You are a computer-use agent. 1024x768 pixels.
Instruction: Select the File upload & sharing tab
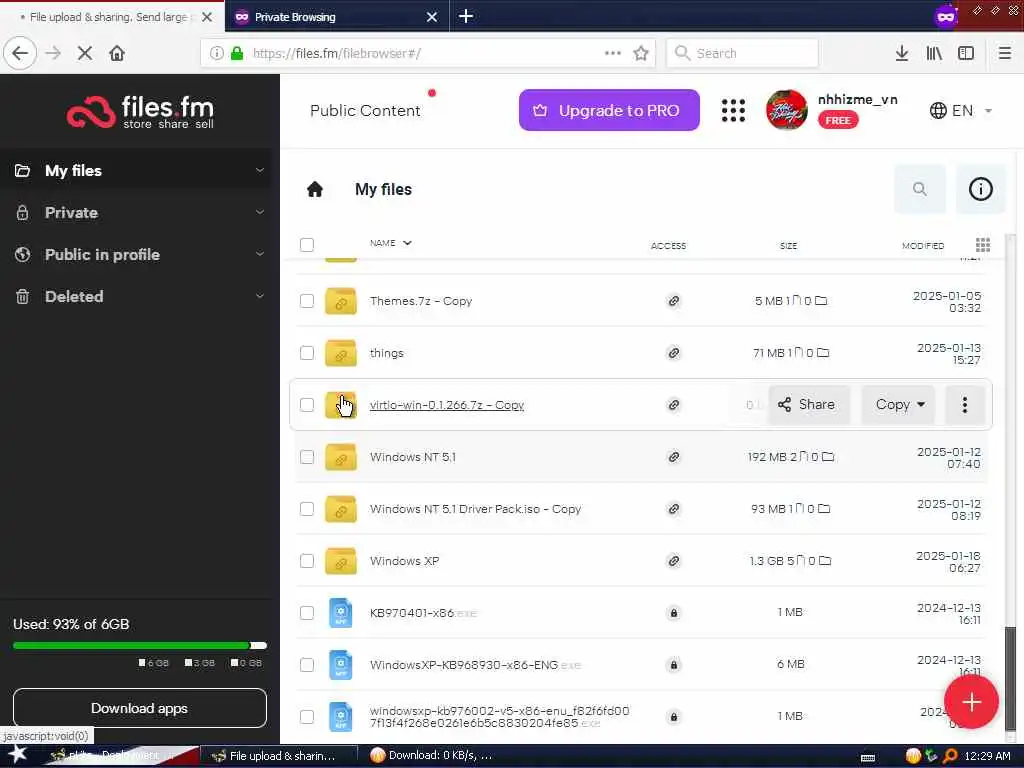pyautogui.click(x=111, y=16)
